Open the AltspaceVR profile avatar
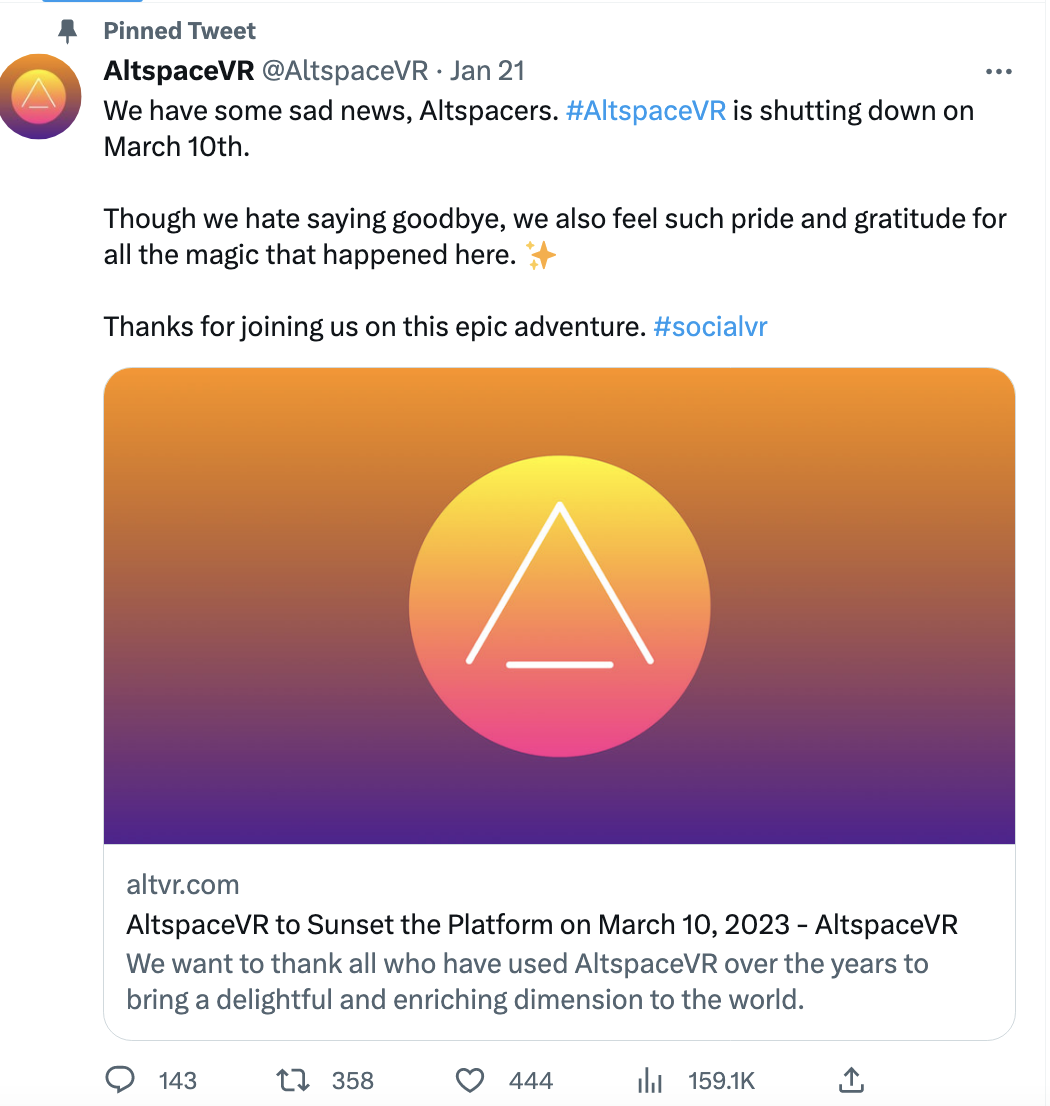The width and height of the screenshot is (1050, 1106). click(39, 96)
